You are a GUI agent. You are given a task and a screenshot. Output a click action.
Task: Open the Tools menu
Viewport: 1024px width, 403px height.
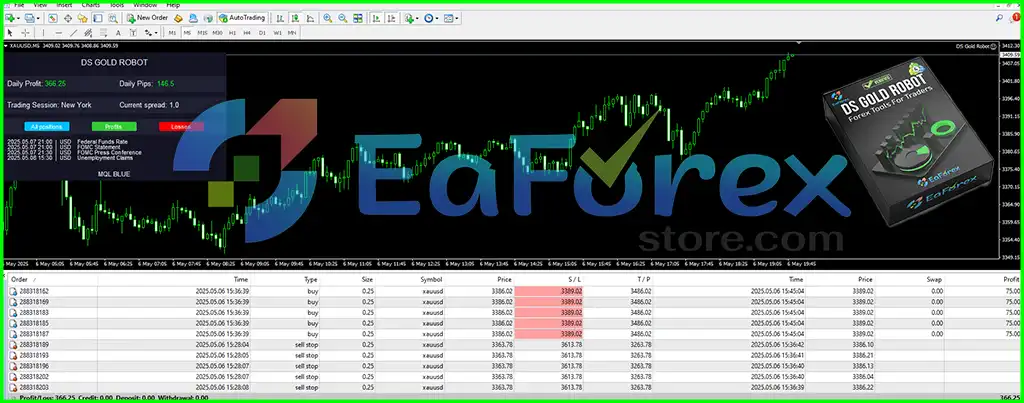117,5
